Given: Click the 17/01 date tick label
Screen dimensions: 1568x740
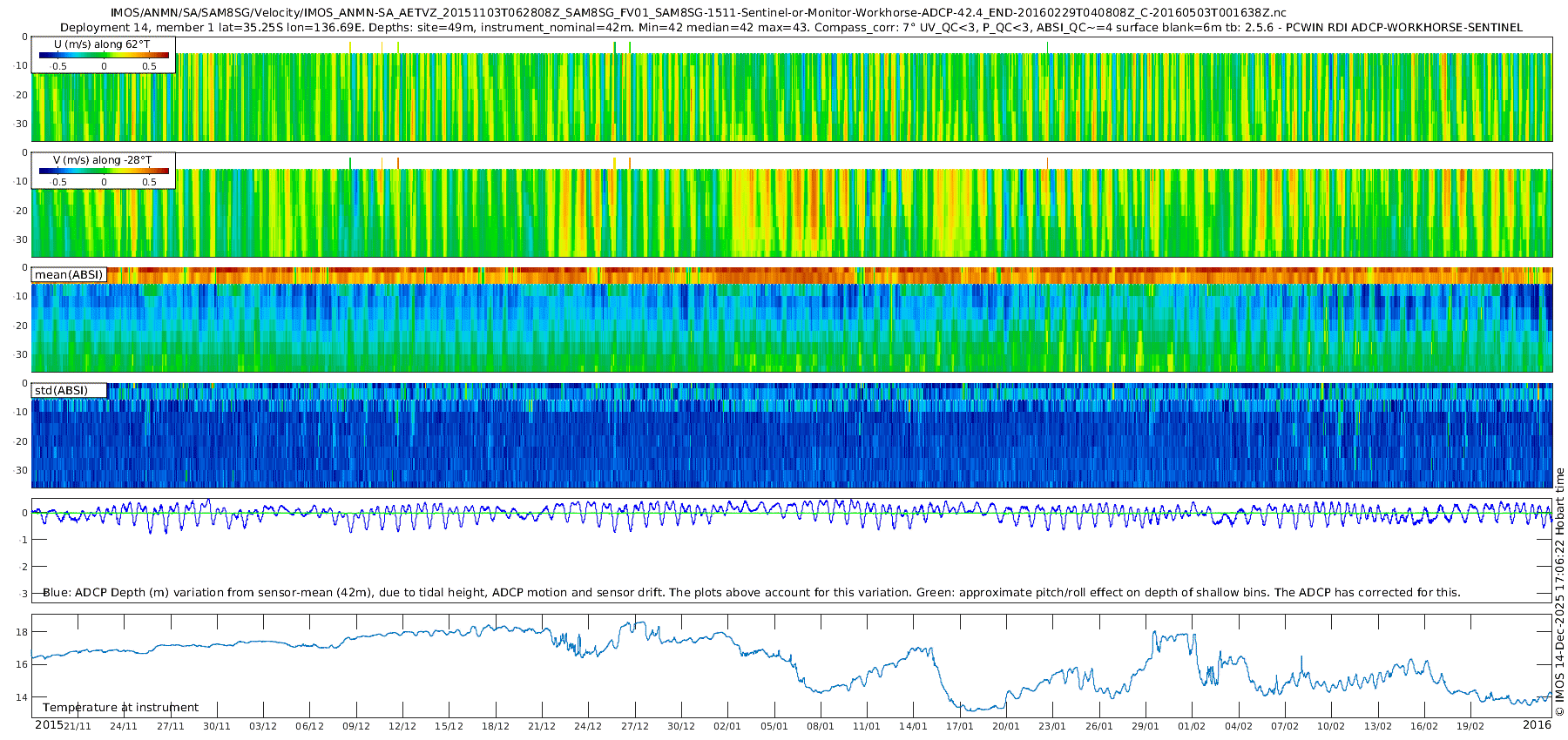Looking at the screenshot, I should pyautogui.click(x=959, y=726).
